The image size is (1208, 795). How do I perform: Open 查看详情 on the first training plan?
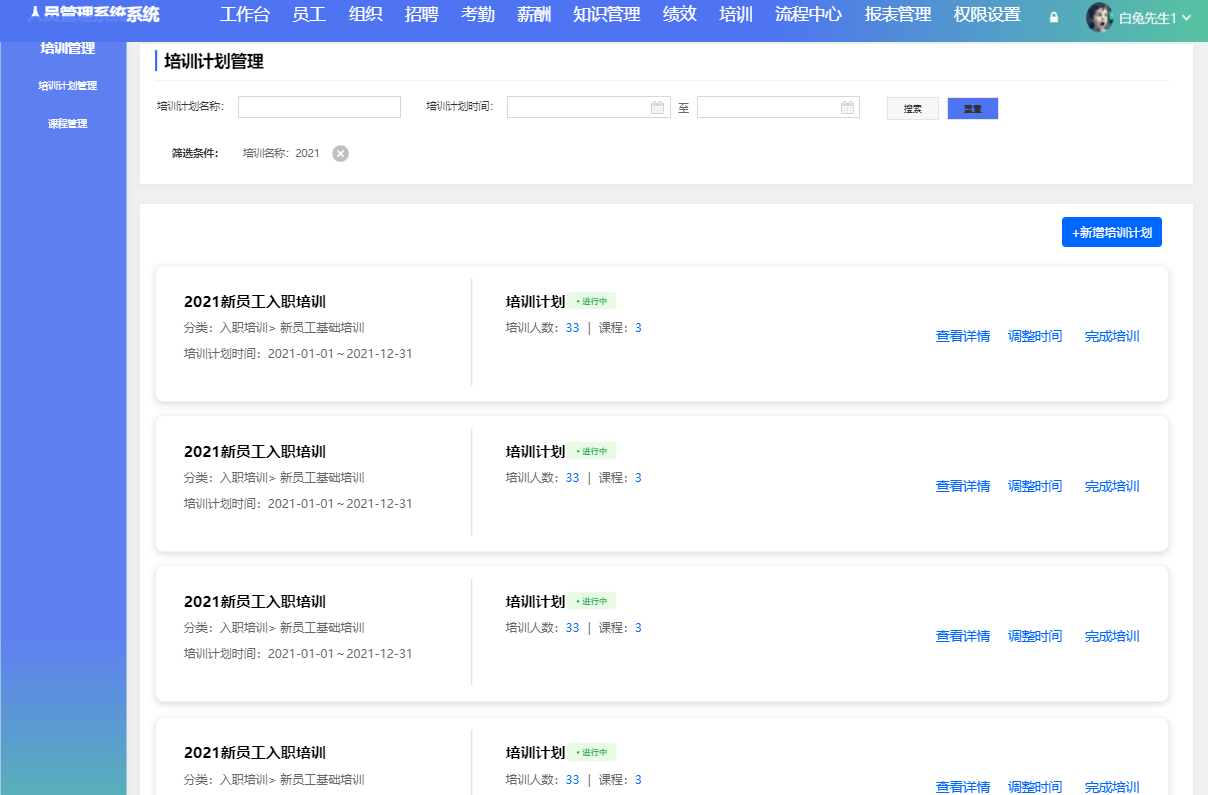962,336
